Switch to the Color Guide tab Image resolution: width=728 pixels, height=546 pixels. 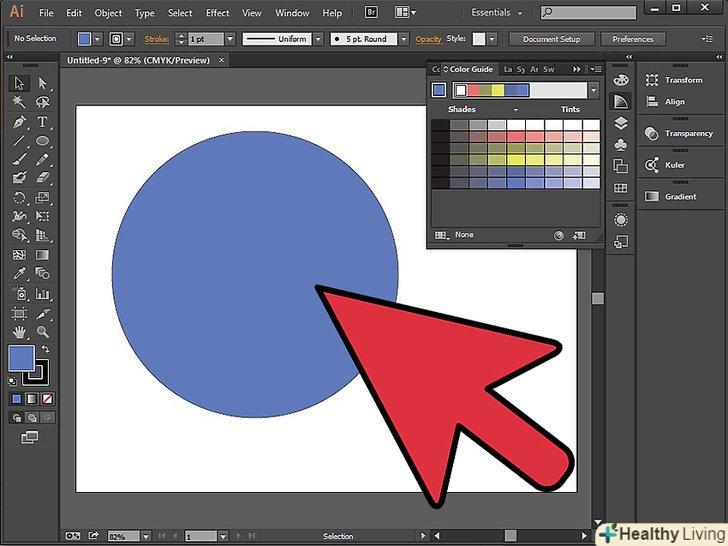coord(471,69)
